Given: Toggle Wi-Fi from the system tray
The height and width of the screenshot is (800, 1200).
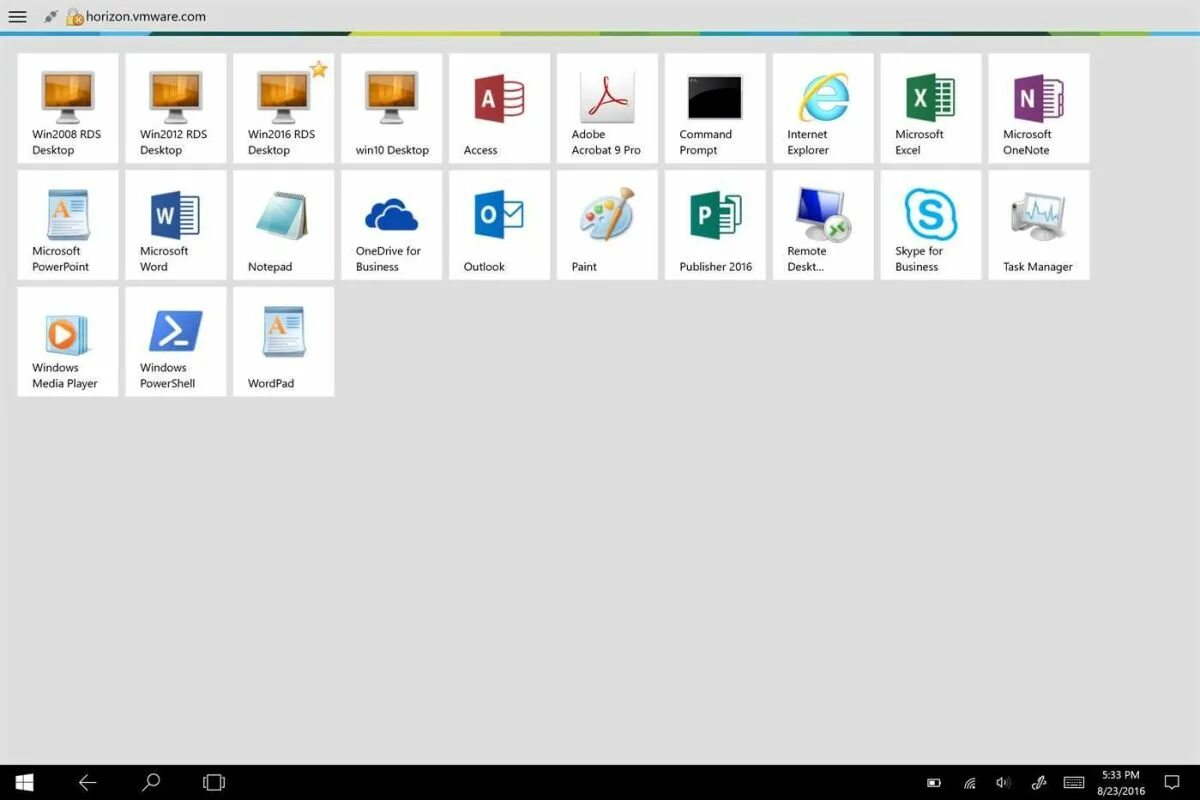Looking at the screenshot, I should tap(969, 782).
